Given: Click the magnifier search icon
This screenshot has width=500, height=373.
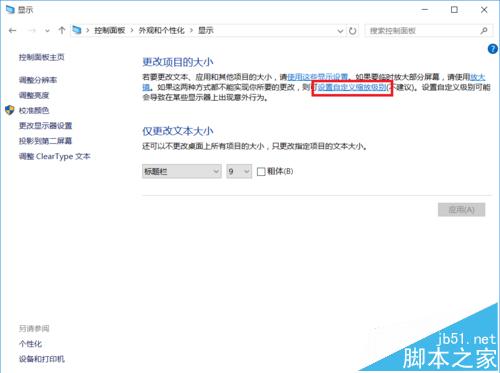Looking at the screenshot, I should (484, 31).
